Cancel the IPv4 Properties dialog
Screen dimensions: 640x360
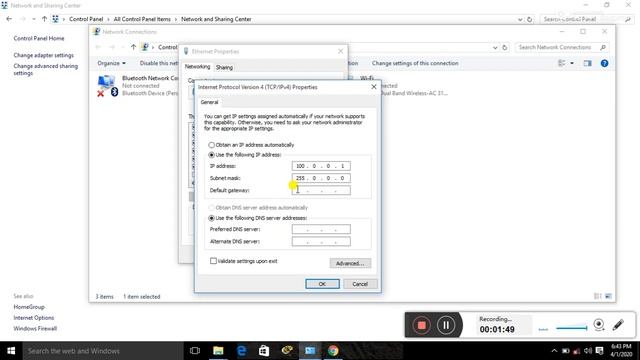point(360,284)
